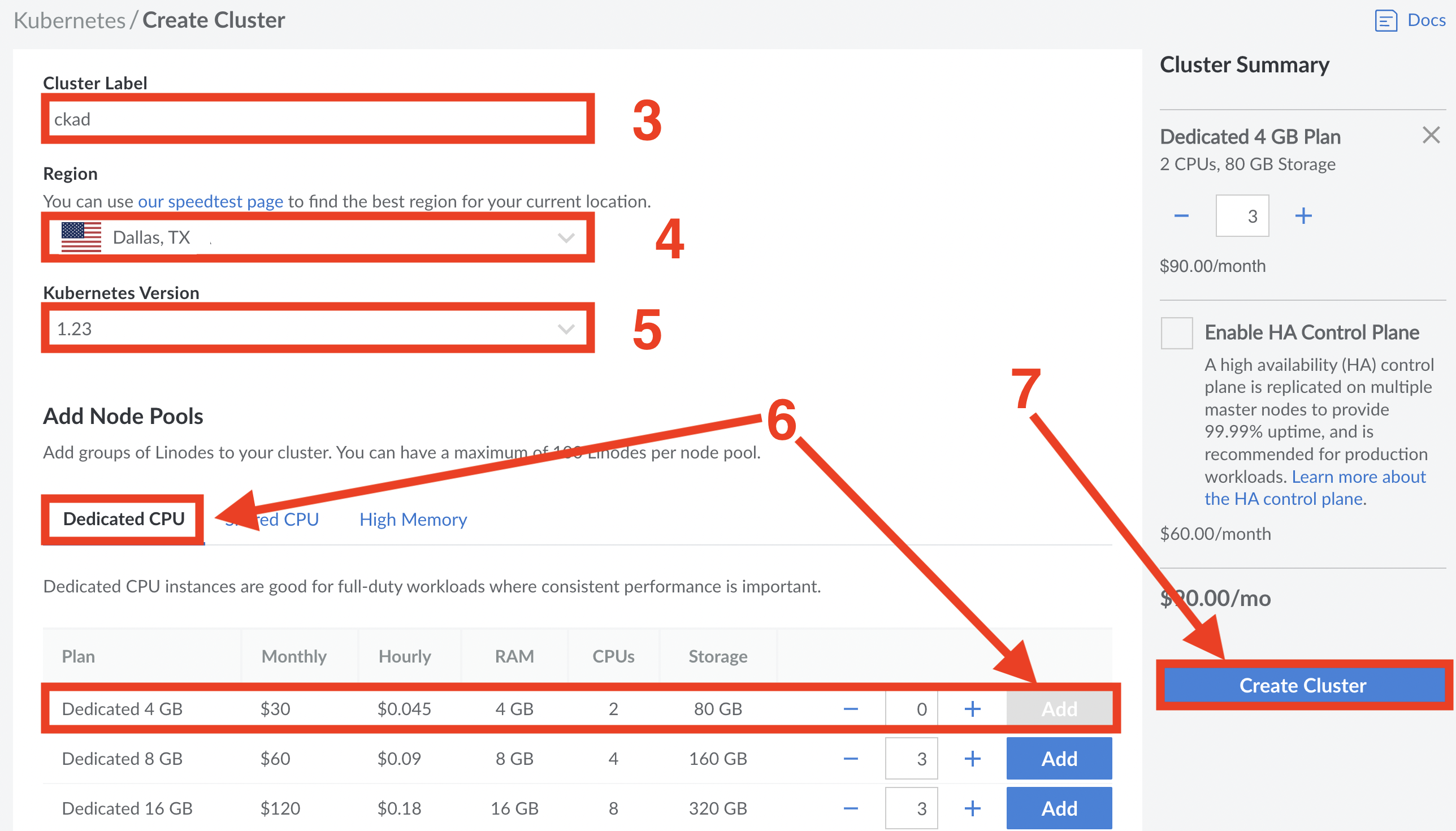Expand the Kubernetes Version dropdown

317,329
